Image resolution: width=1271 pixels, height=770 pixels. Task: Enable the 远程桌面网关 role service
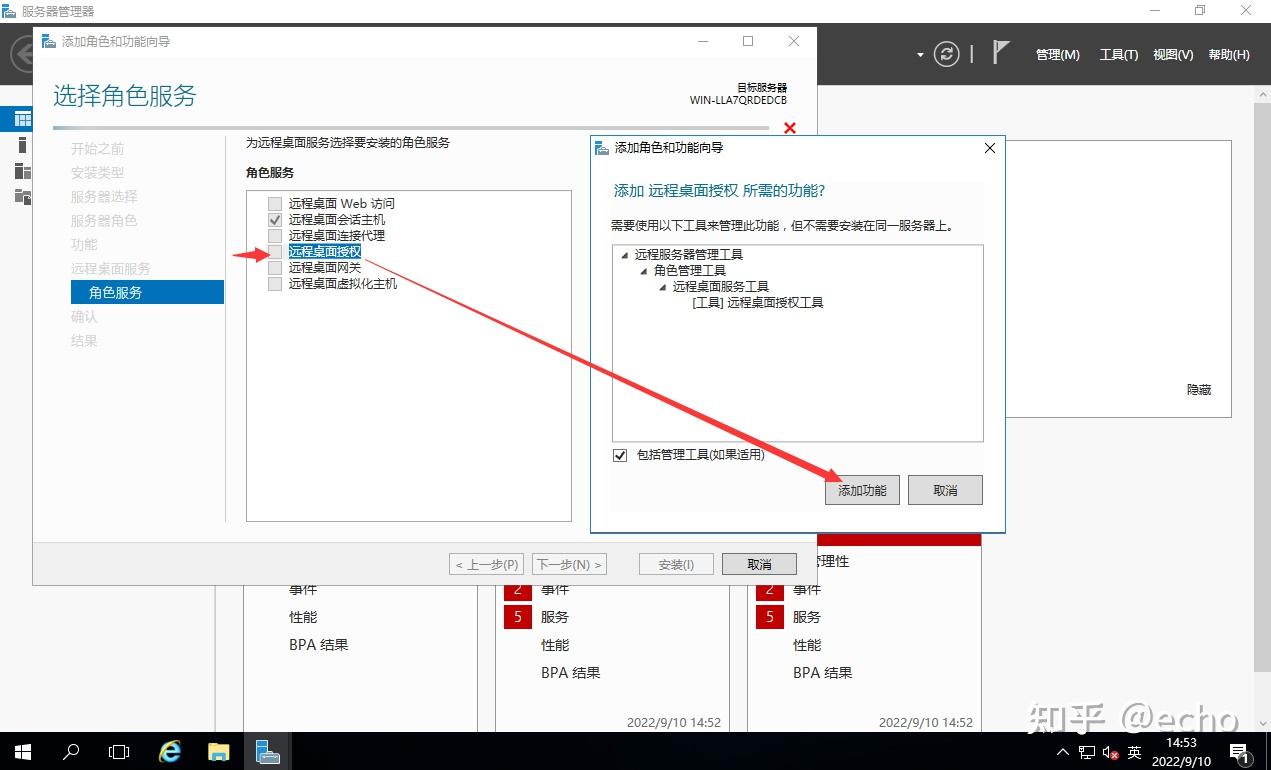273,267
